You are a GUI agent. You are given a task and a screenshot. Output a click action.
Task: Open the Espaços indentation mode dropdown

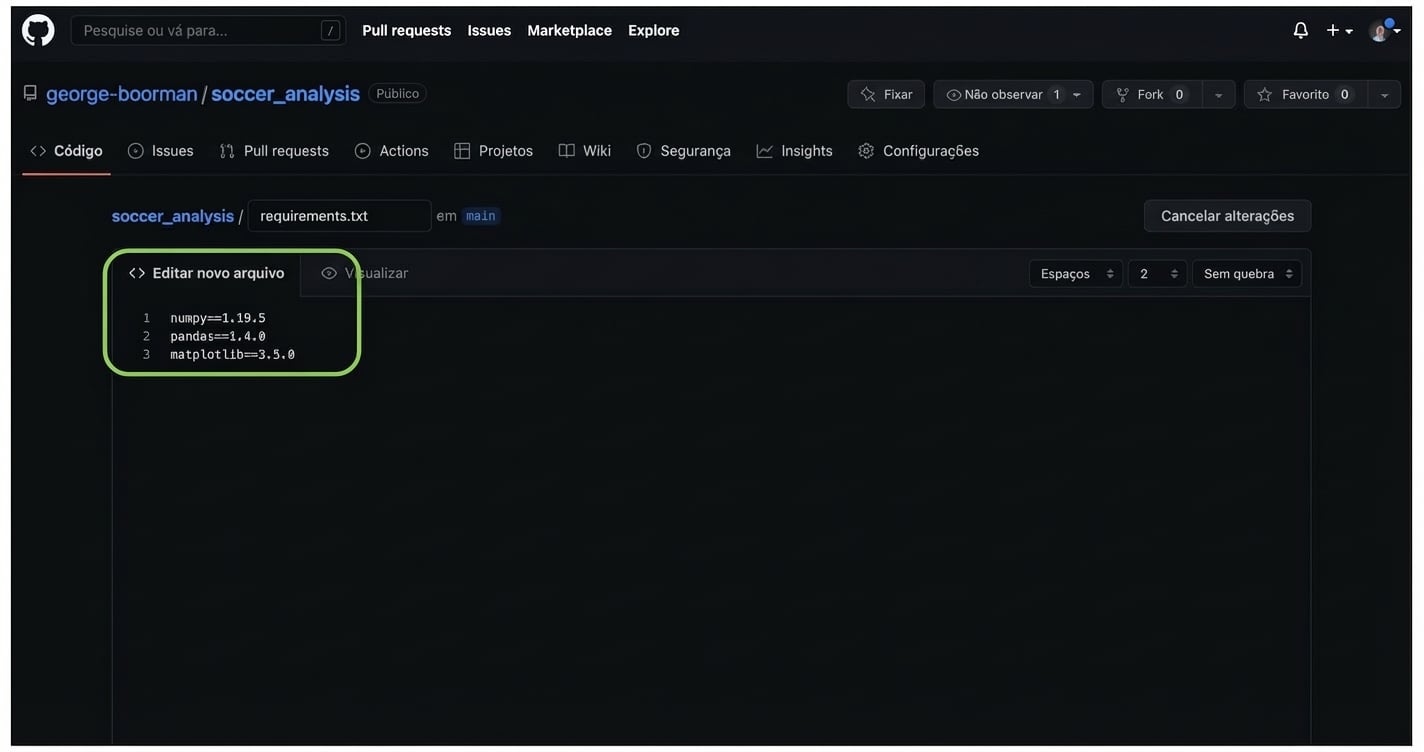coord(1075,272)
